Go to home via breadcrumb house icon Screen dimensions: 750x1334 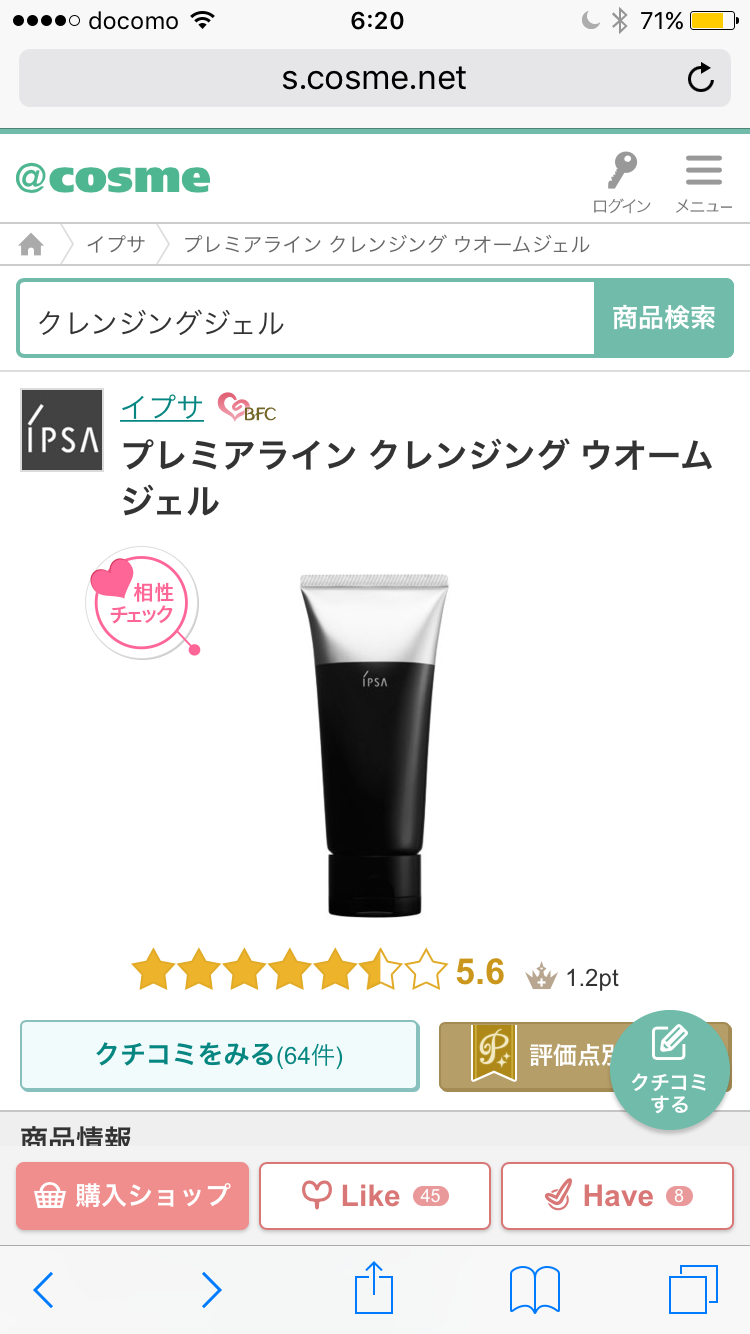click(x=32, y=244)
